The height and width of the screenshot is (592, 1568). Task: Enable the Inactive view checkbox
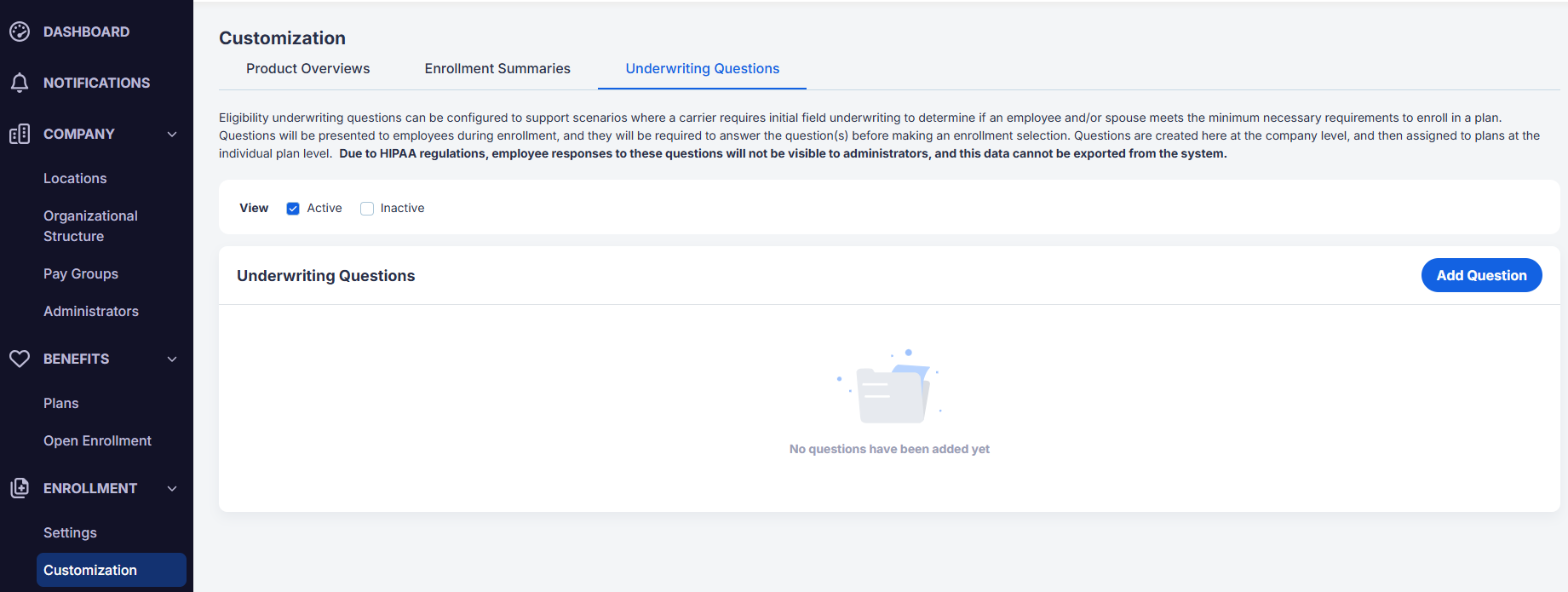click(367, 209)
